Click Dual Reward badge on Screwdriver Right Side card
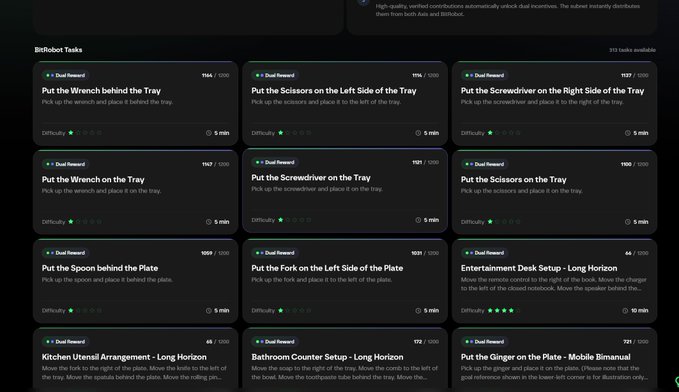The width and height of the screenshot is (679, 392). pos(485,75)
